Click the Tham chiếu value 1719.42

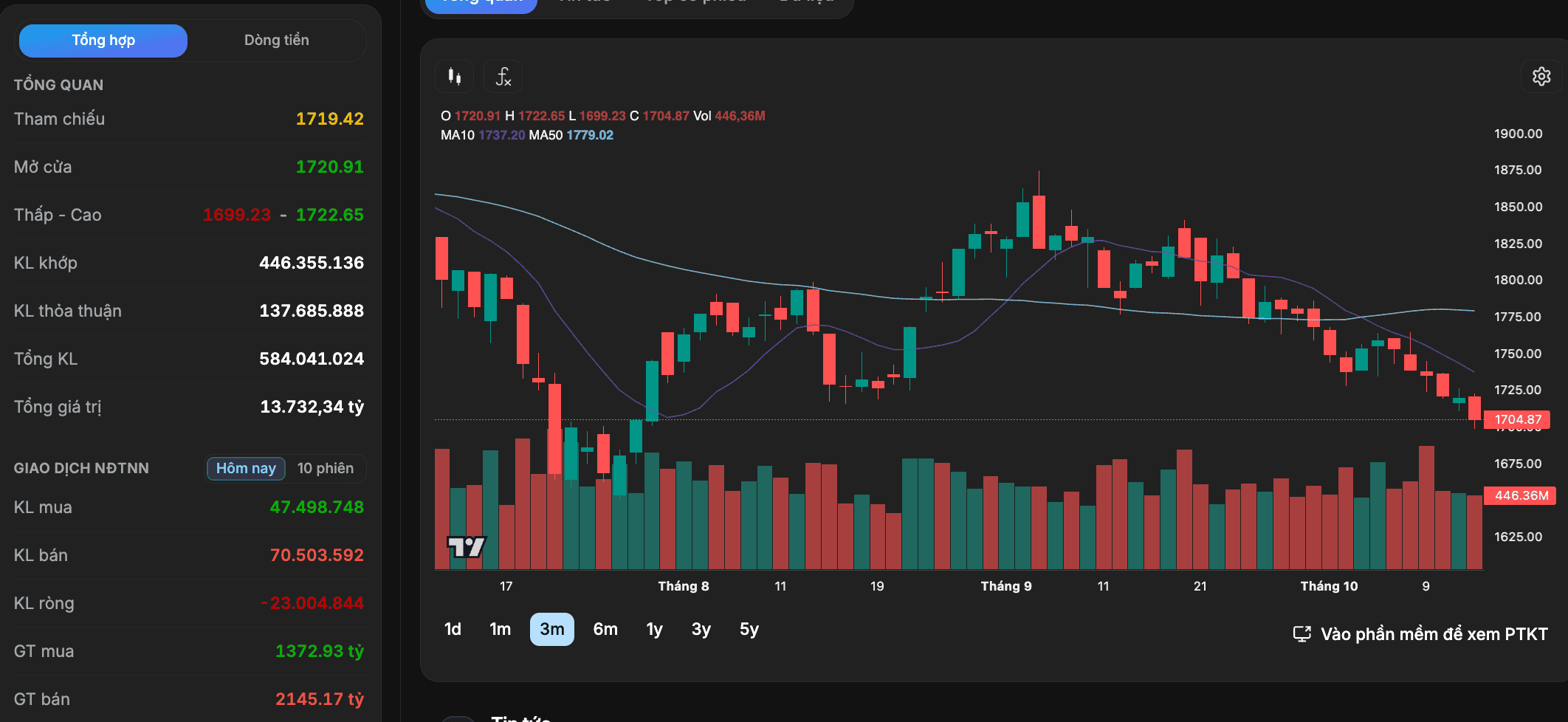pyautogui.click(x=330, y=119)
